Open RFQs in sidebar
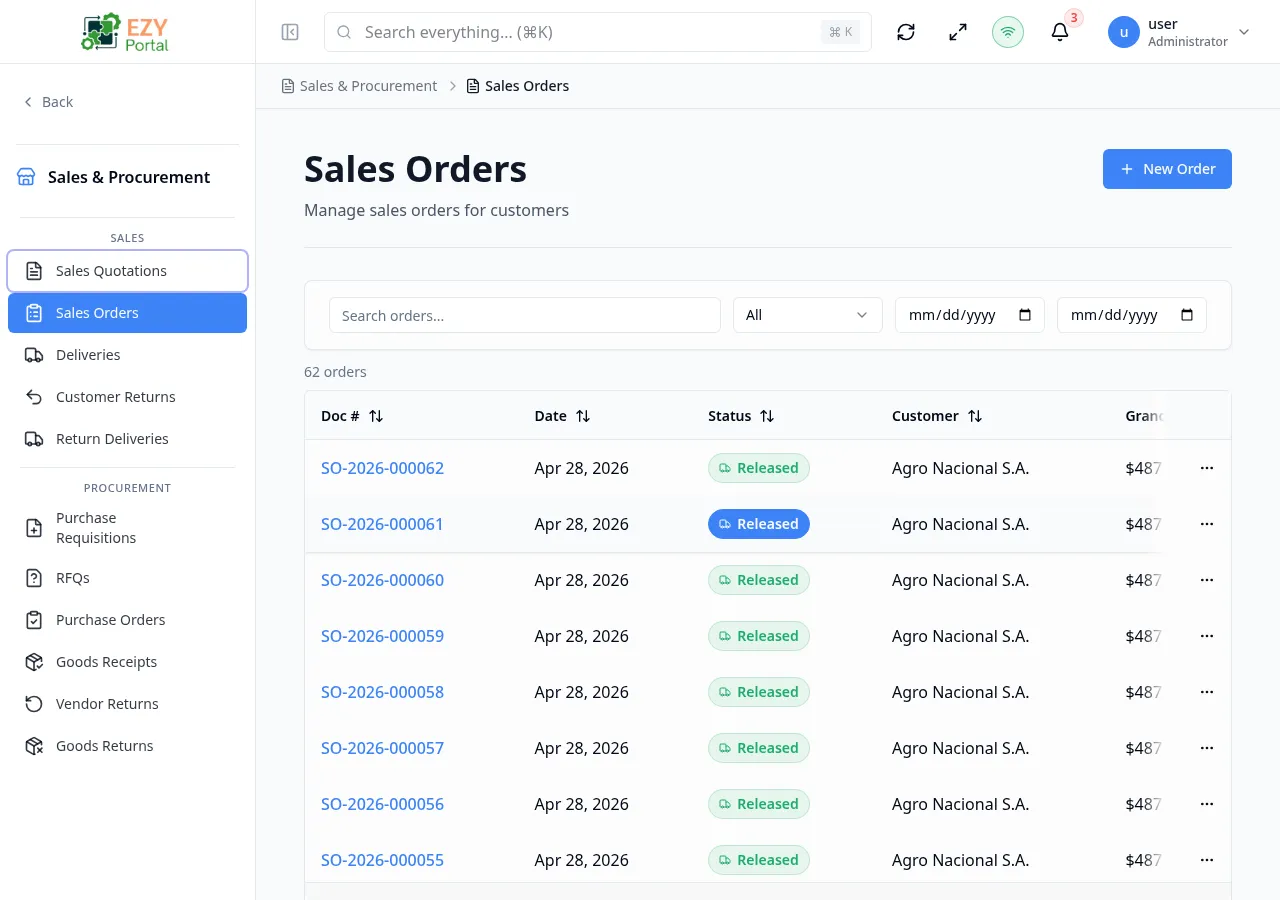The image size is (1280, 900). pyautogui.click(x=127, y=578)
